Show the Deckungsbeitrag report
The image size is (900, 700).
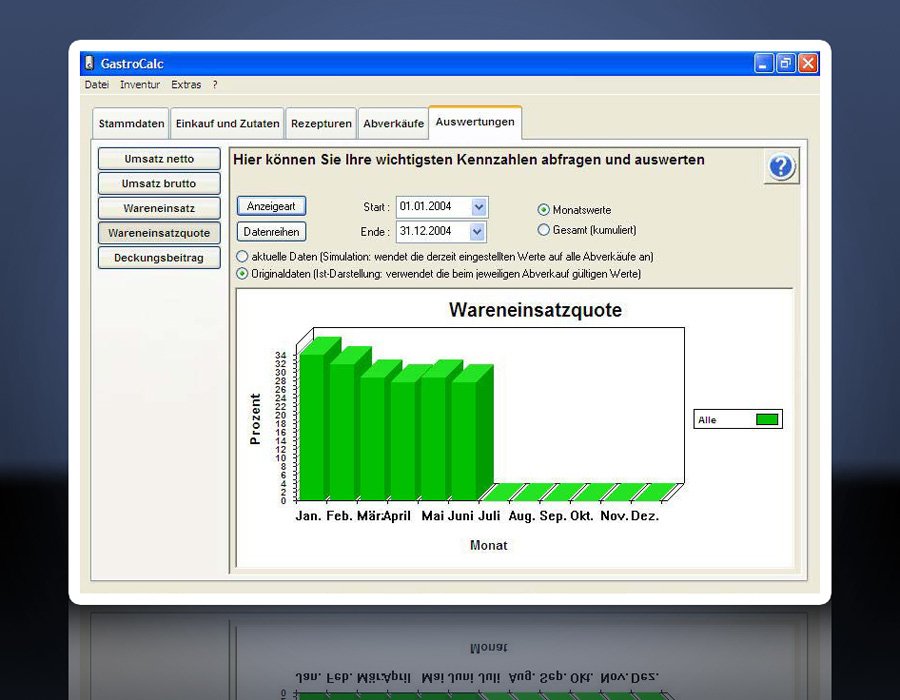[159, 258]
